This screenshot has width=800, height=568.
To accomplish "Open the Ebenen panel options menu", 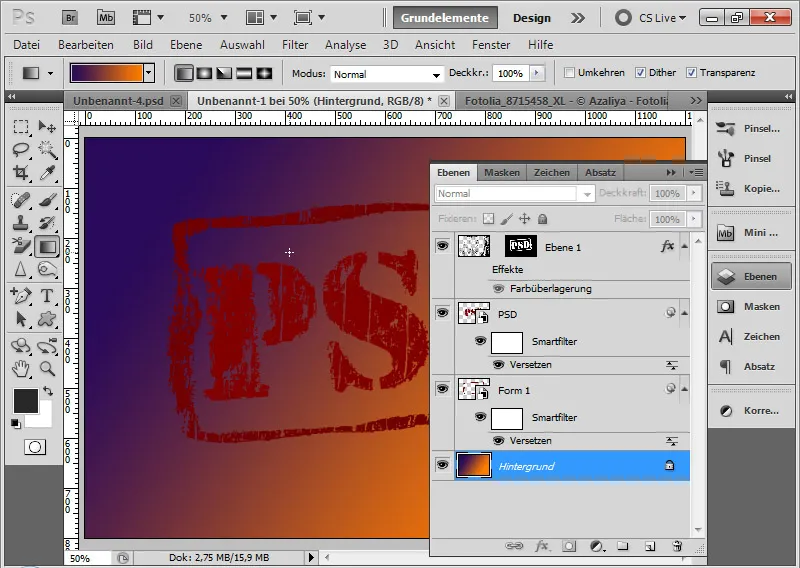I will pos(696,172).
